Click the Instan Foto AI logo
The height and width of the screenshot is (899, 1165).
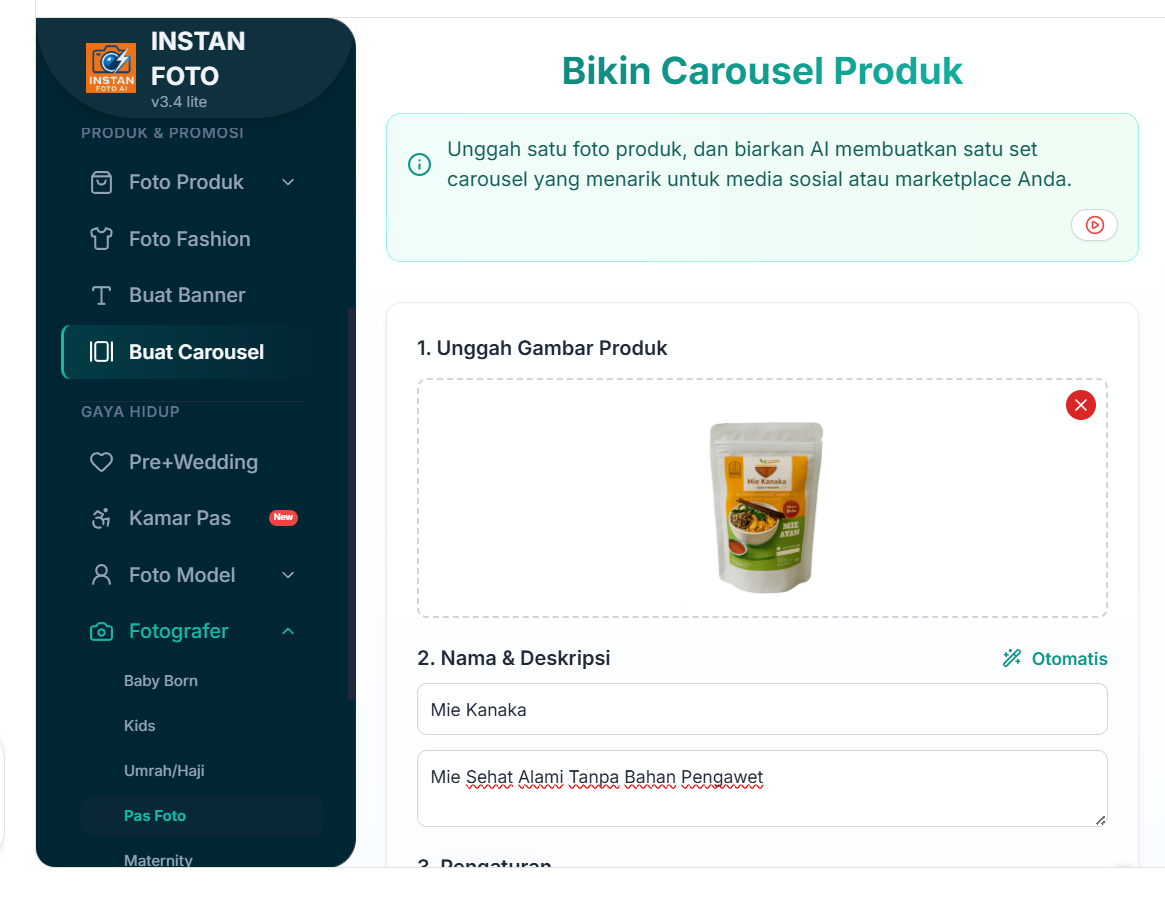111,68
